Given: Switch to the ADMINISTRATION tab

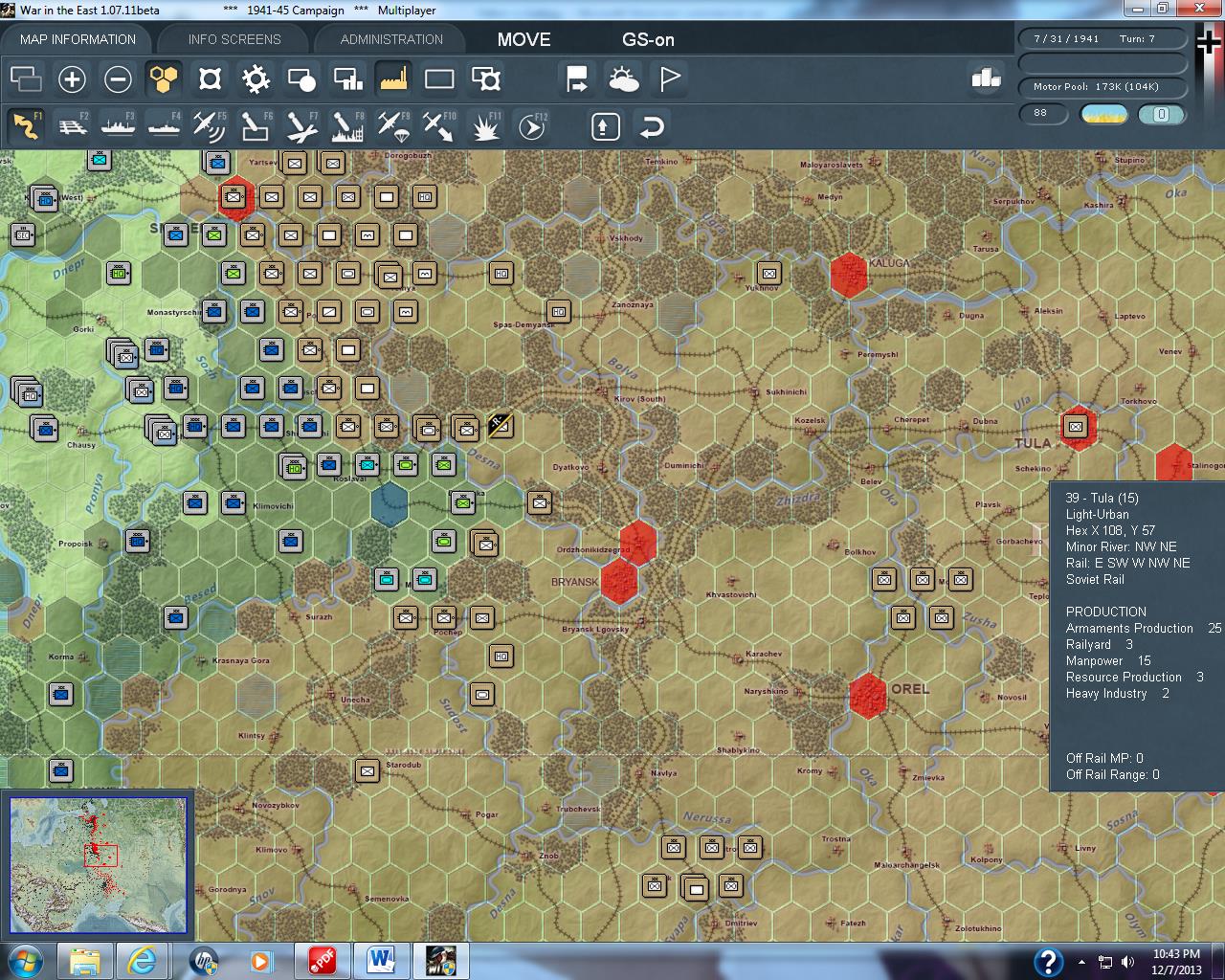Looking at the screenshot, I should coord(391,39).
